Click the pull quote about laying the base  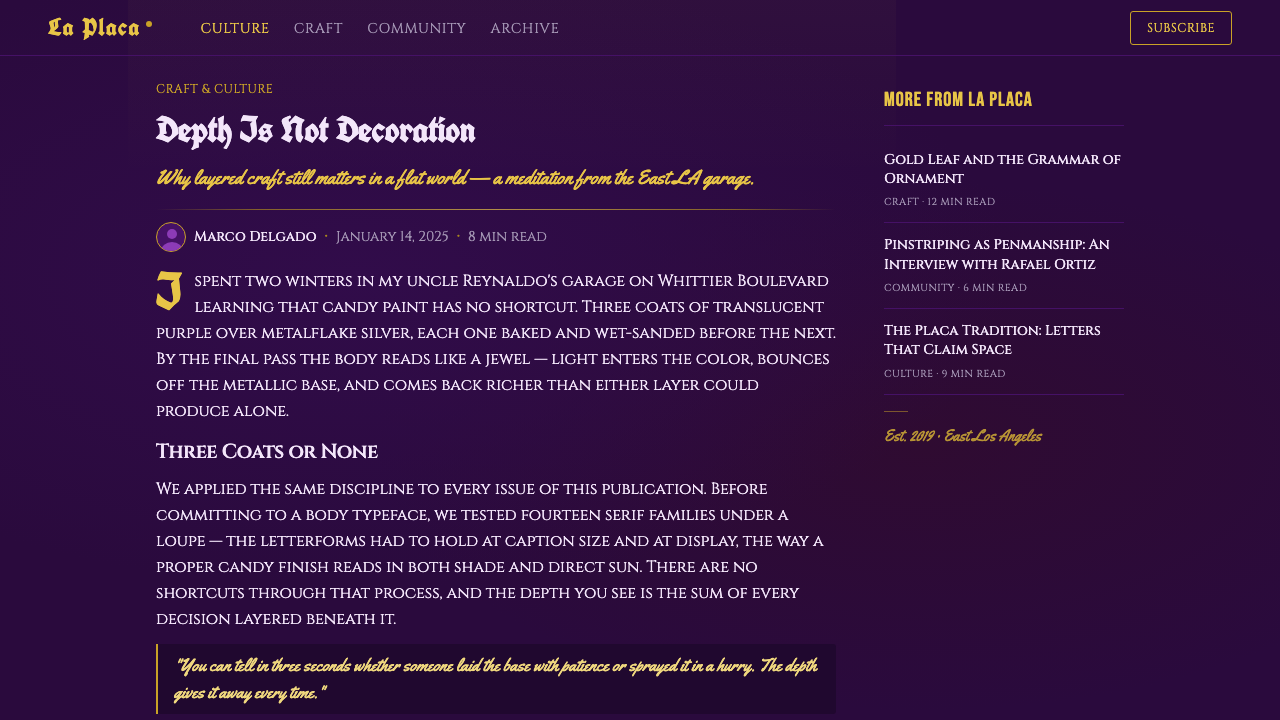(x=496, y=679)
